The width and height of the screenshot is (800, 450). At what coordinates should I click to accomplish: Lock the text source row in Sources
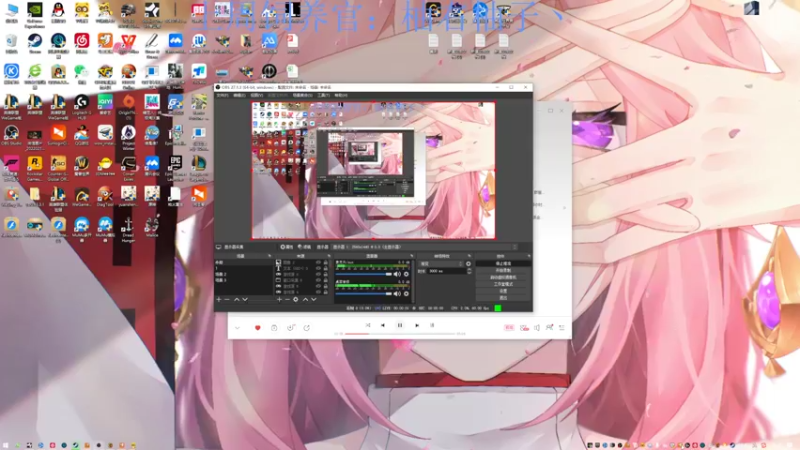(x=326, y=268)
